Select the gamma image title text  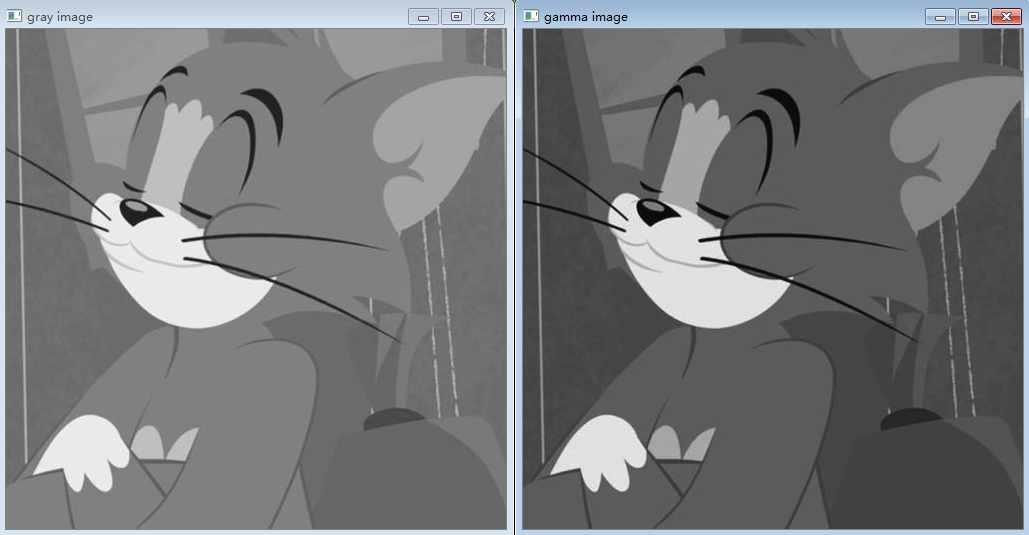pos(585,17)
